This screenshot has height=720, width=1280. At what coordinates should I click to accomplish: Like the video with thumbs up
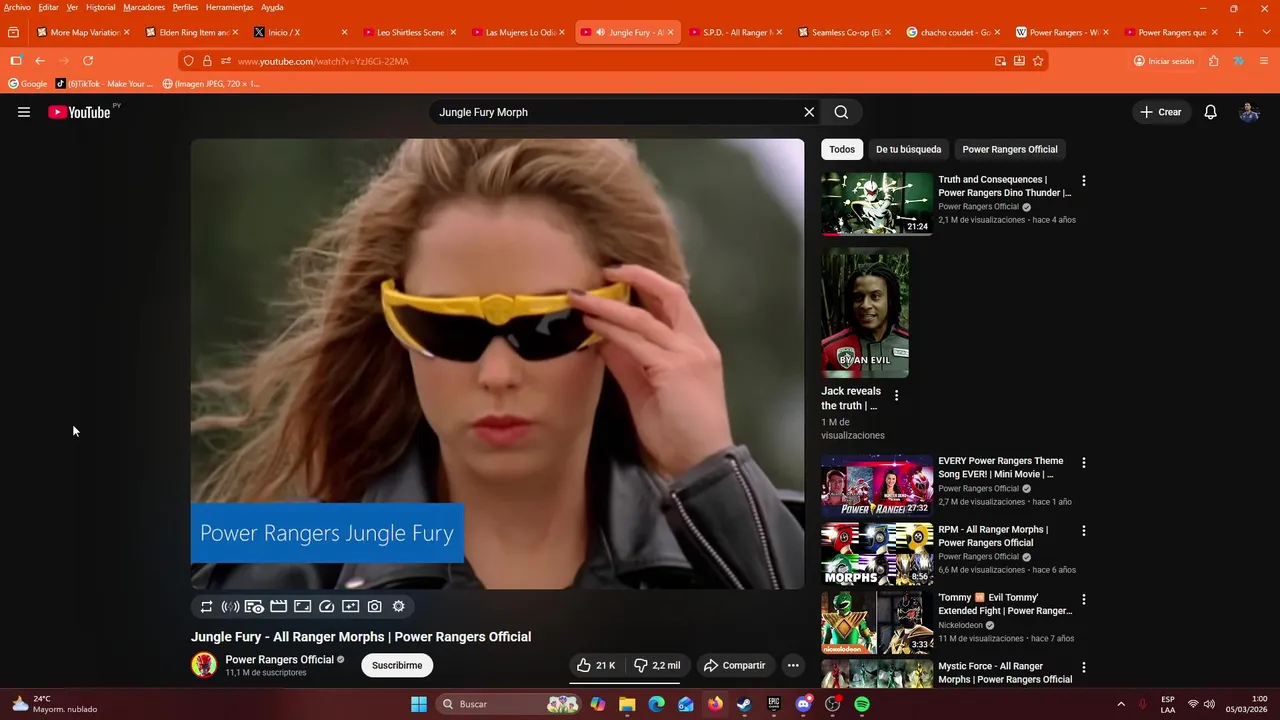pyautogui.click(x=596, y=665)
